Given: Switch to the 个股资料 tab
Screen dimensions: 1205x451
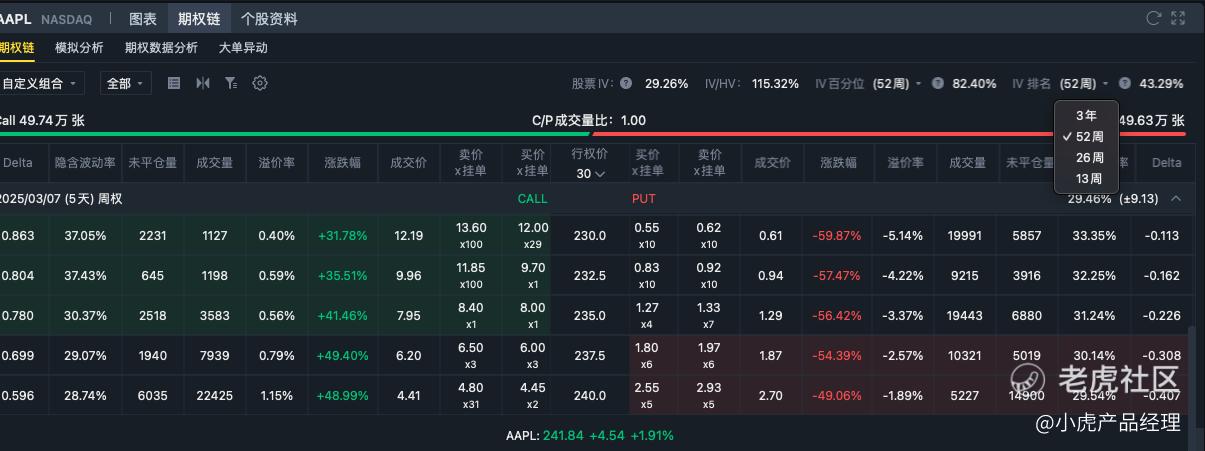Looking at the screenshot, I should tap(269, 18).
